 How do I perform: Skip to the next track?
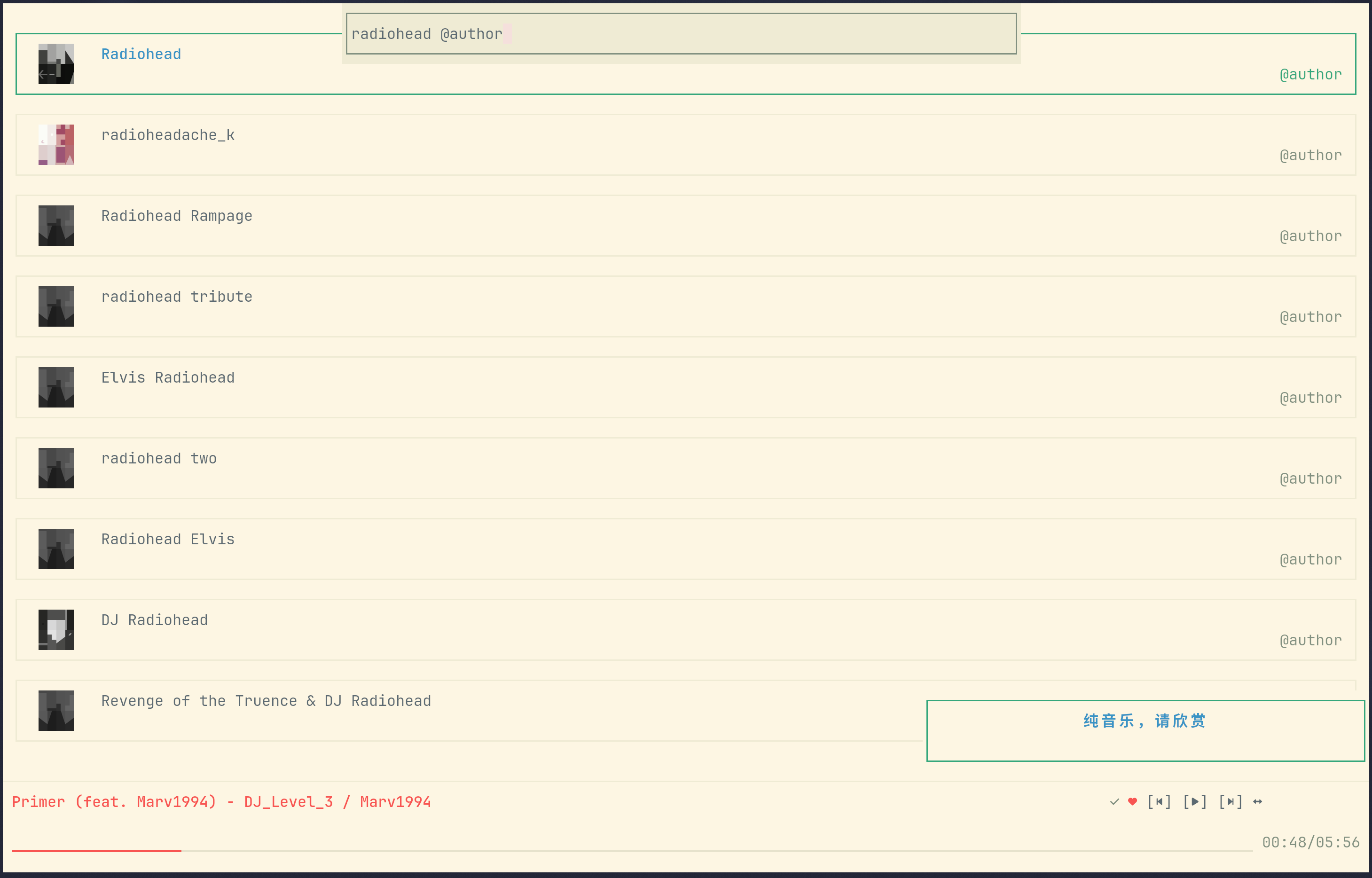(1231, 802)
